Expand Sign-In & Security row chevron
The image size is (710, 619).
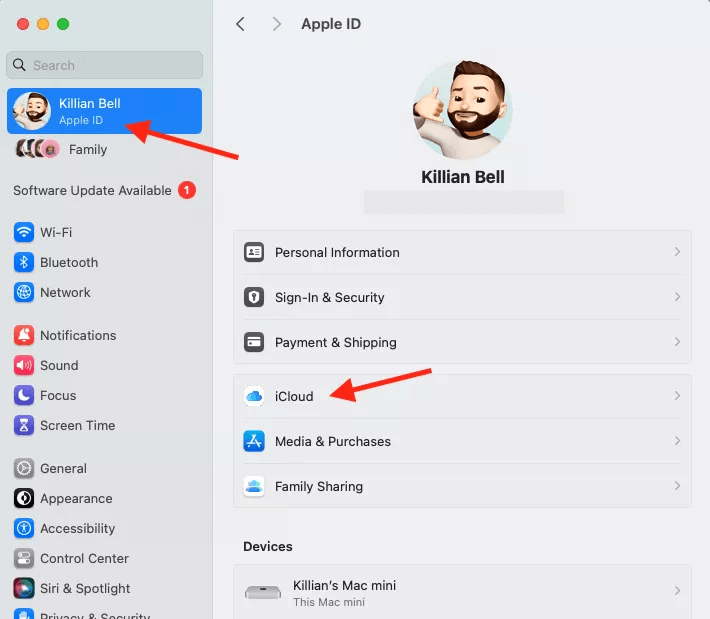[677, 297]
